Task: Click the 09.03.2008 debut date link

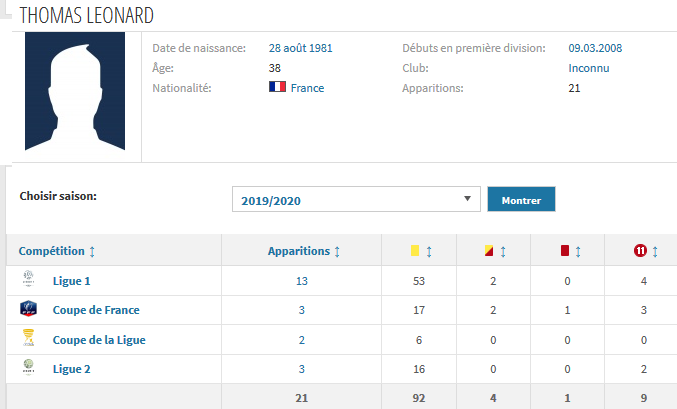Action: tap(596, 47)
